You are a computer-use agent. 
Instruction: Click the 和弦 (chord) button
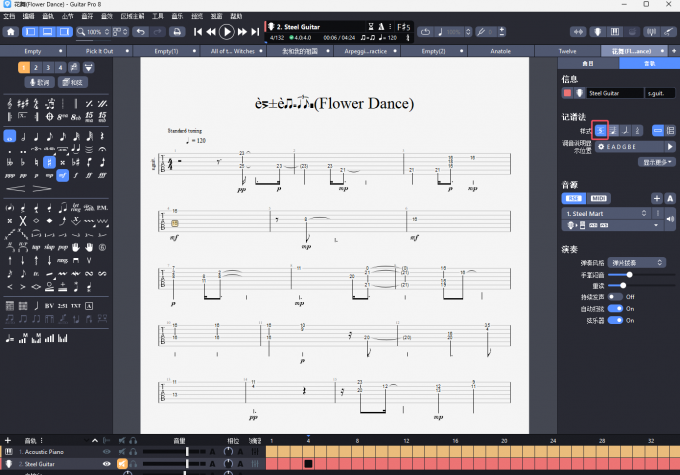point(72,82)
